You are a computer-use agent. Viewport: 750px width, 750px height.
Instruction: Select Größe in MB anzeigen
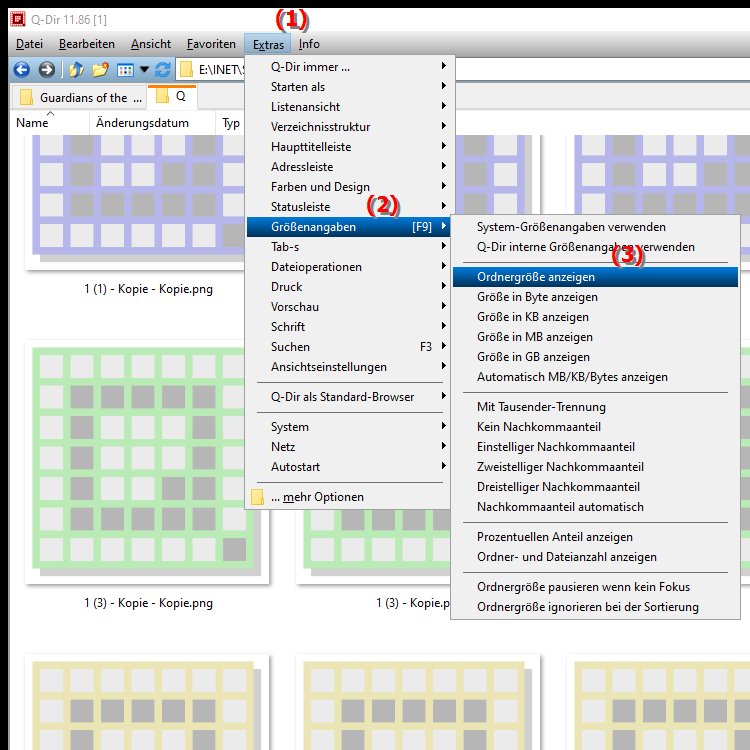(x=595, y=337)
